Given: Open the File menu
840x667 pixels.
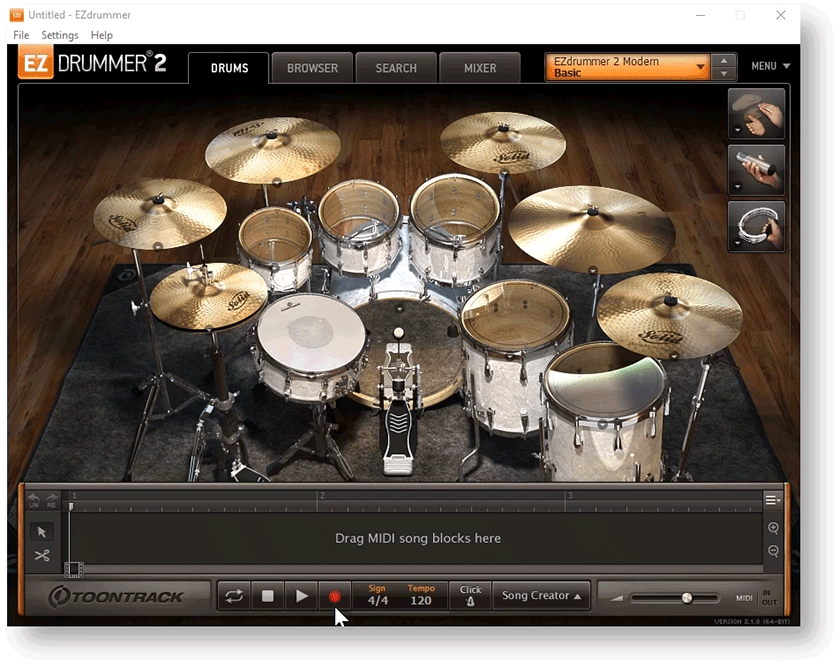Looking at the screenshot, I should [21, 35].
